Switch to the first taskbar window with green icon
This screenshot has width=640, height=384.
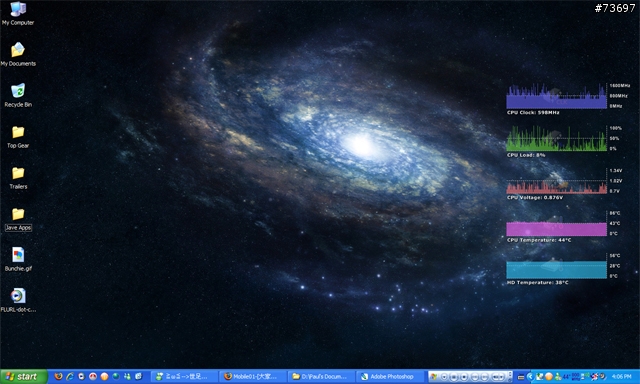click(x=184, y=376)
